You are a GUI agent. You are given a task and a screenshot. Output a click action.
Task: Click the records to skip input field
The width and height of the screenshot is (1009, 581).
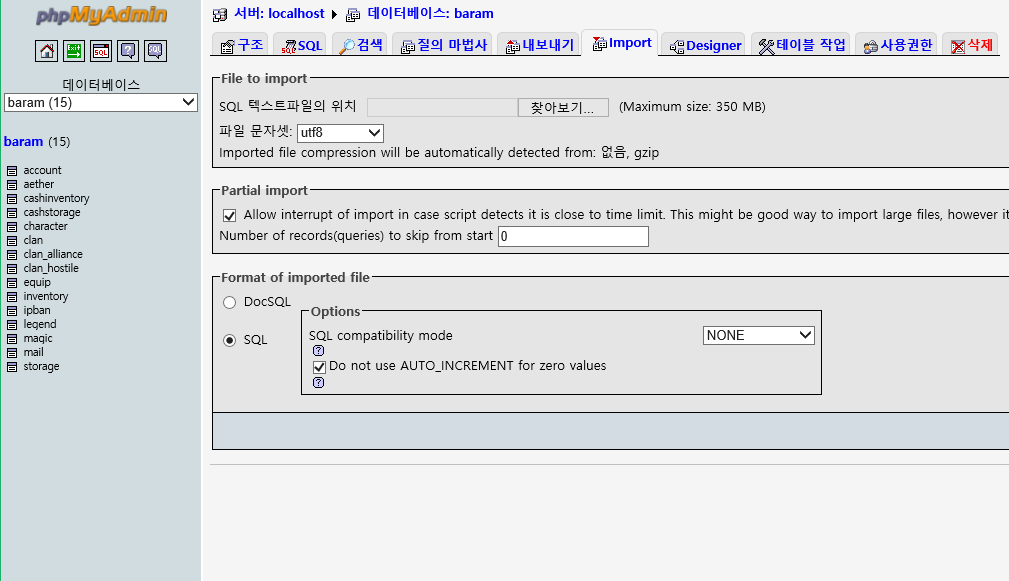pos(573,237)
